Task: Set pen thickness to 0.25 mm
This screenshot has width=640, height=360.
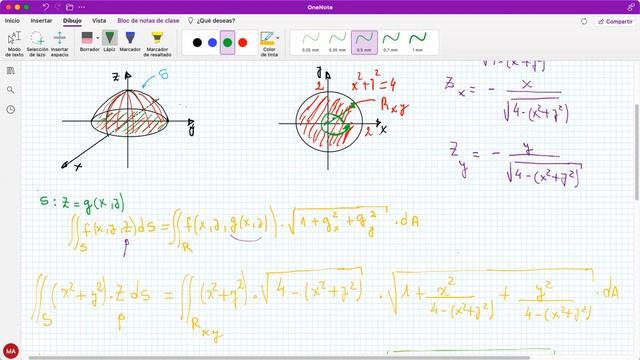Action: click(x=310, y=42)
